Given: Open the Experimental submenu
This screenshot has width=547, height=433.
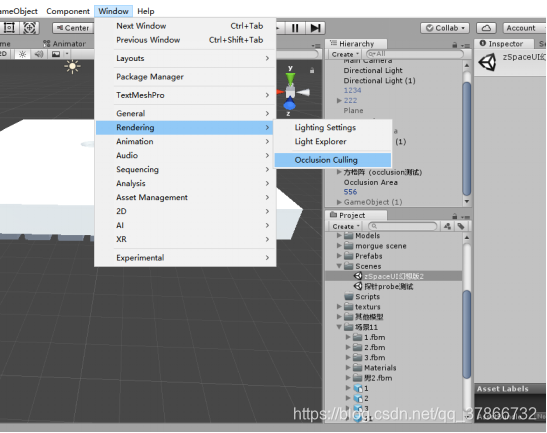Looking at the screenshot, I should (x=185, y=258).
